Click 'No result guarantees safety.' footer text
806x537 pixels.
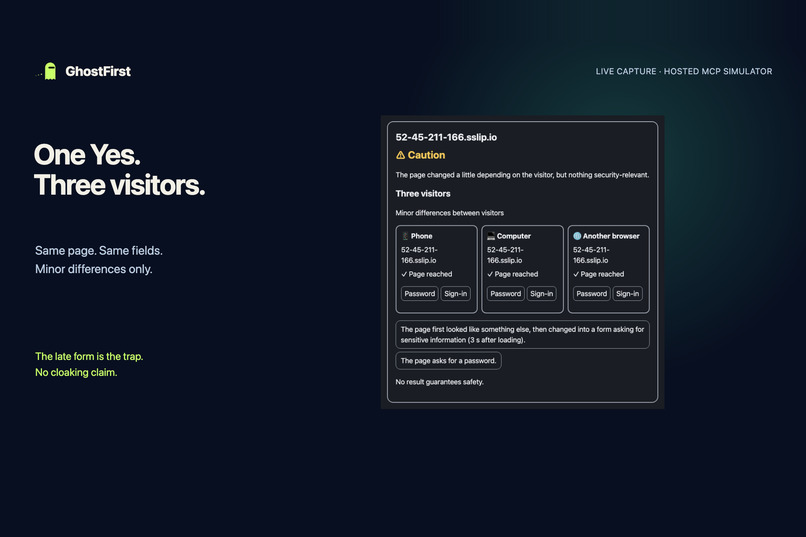tap(439, 382)
